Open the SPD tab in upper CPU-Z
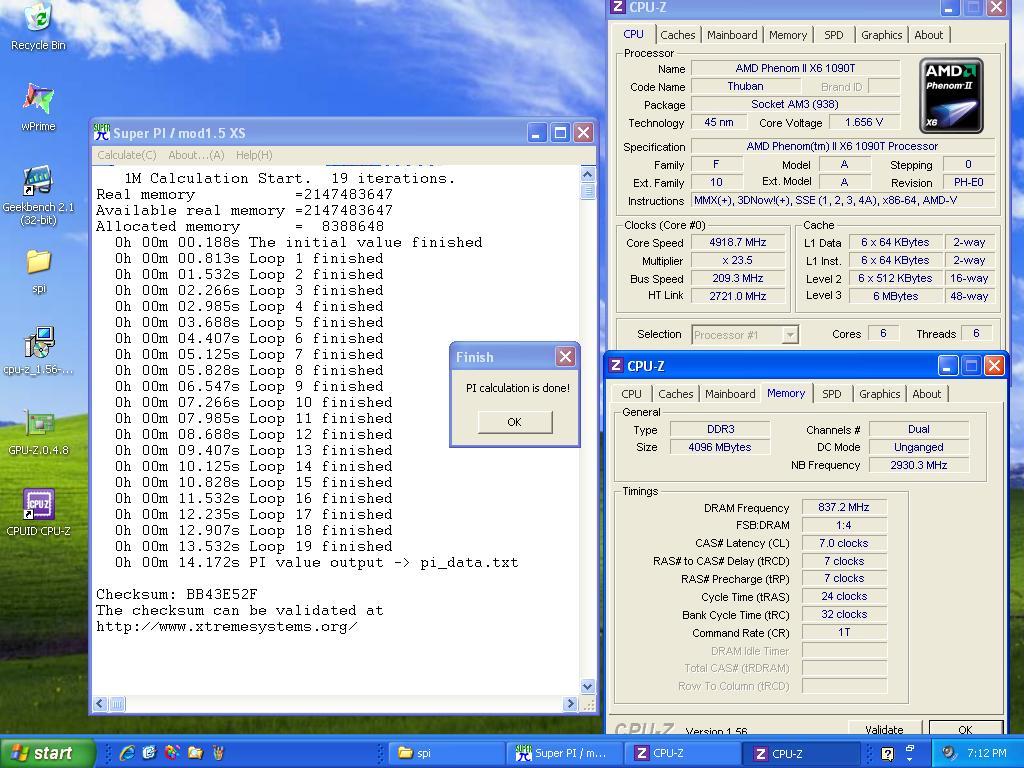 point(833,35)
